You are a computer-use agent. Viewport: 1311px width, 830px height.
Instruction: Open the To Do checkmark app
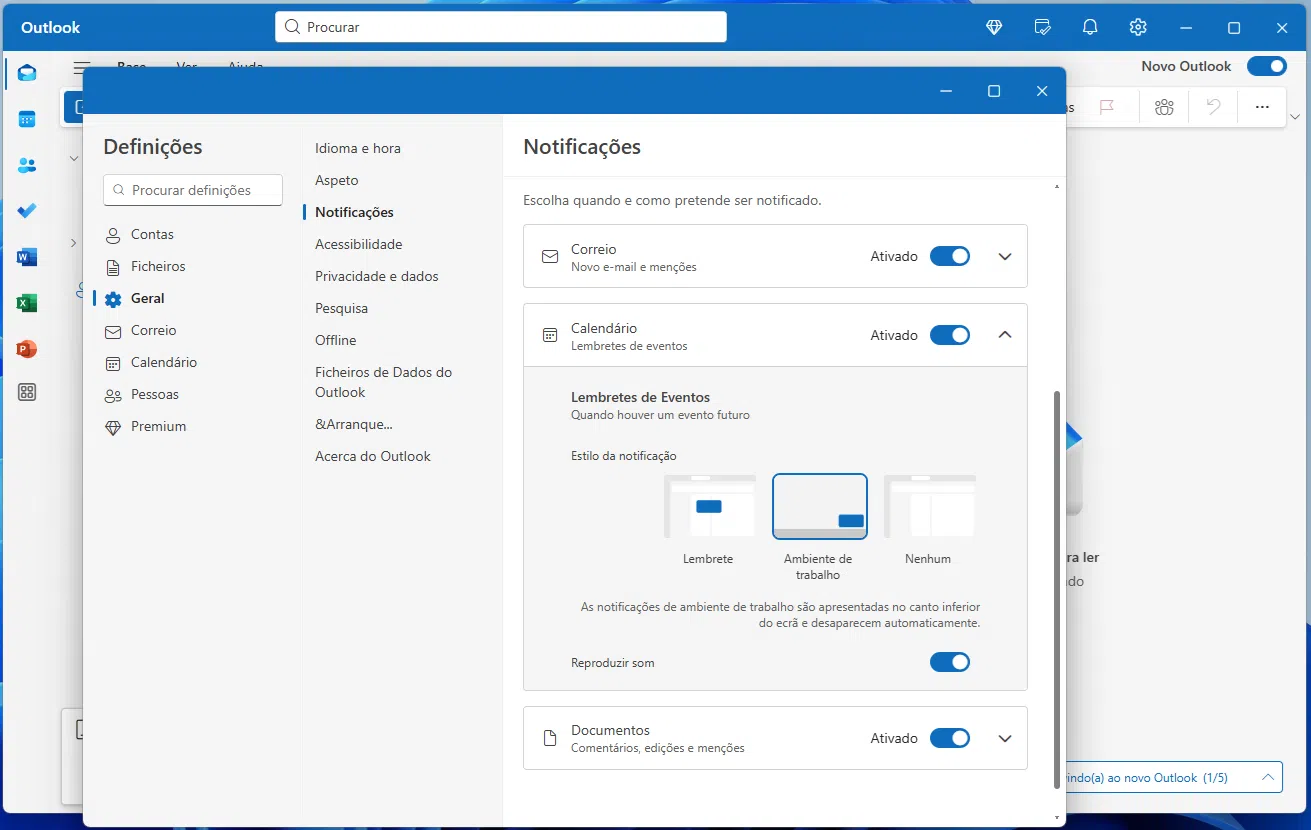tap(27, 211)
